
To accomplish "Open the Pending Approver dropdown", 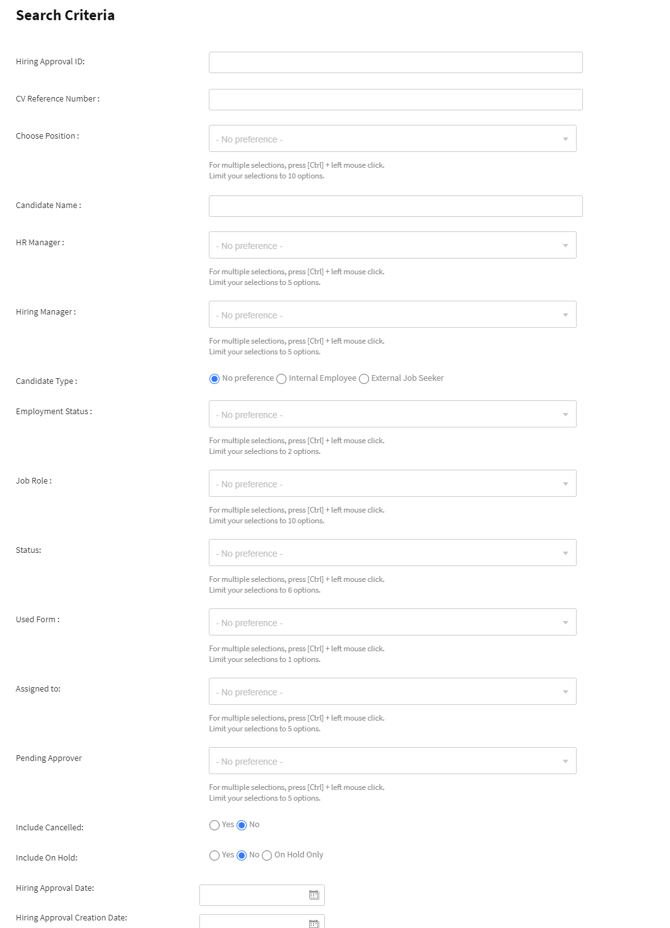I will (x=392, y=761).
